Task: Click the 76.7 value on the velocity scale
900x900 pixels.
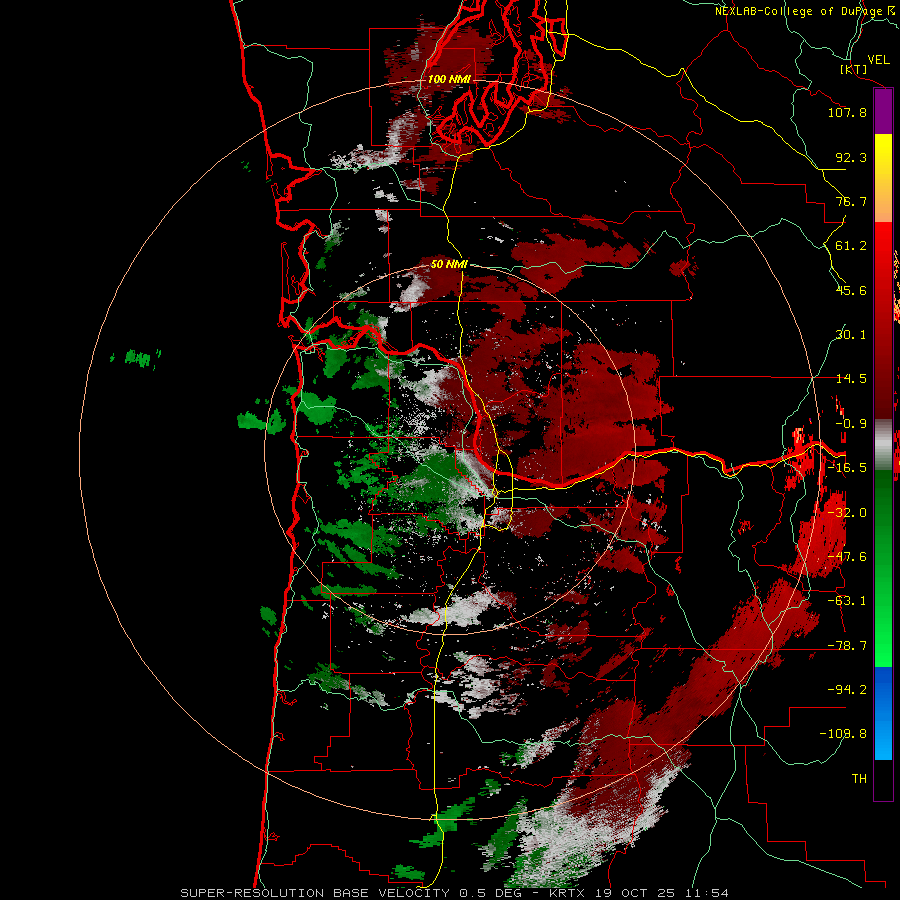Action: pyautogui.click(x=851, y=201)
